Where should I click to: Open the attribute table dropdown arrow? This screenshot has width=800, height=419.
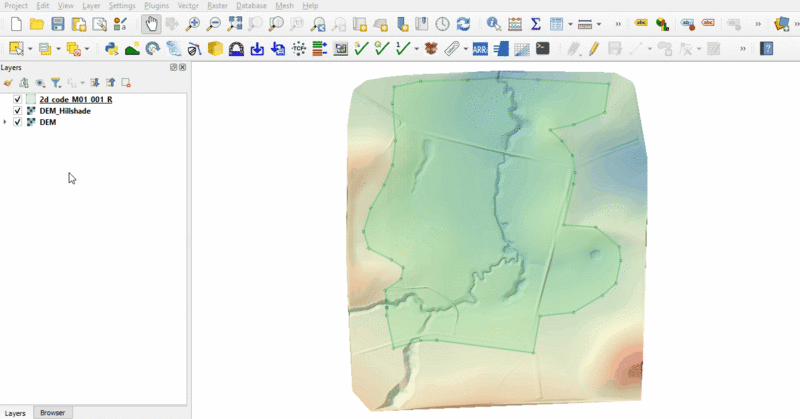click(x=570, y=24)
